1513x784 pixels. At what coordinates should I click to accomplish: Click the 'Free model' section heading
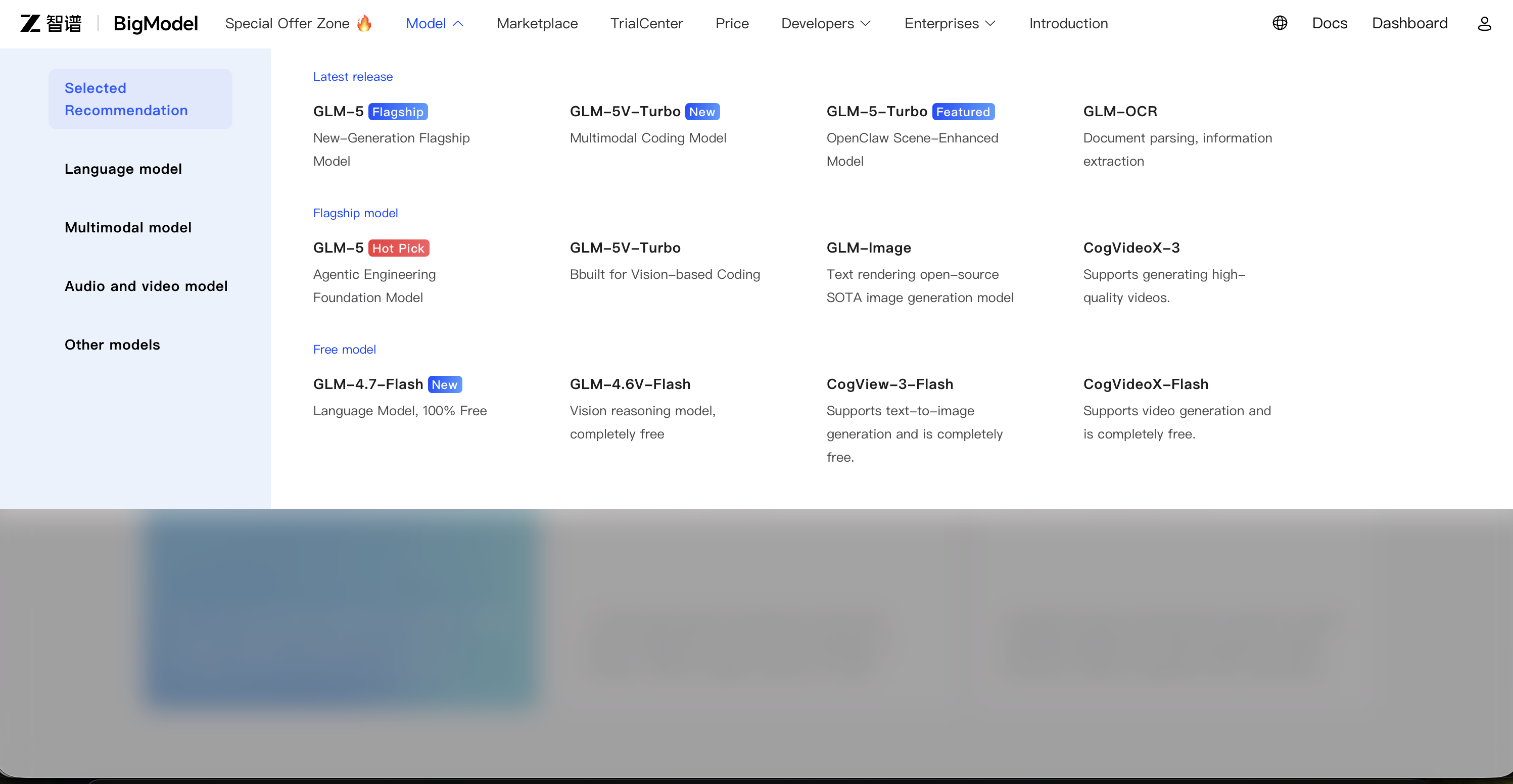[344, 350]
